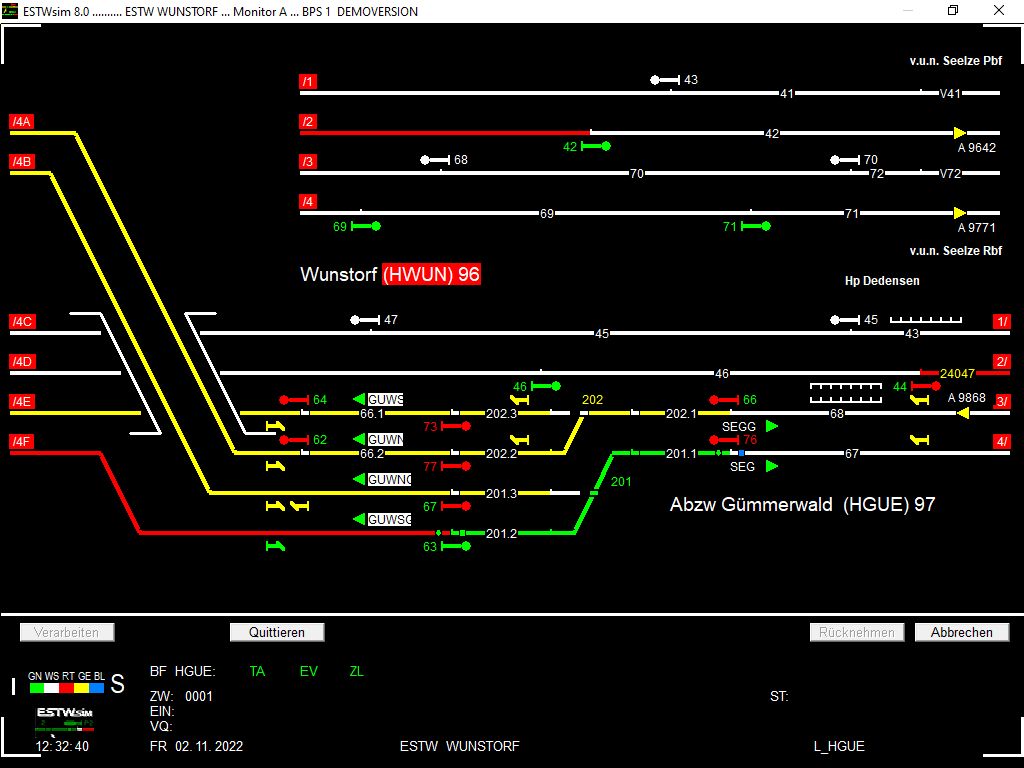Select the green triangle next to GUWS

(x=360, y=399)
